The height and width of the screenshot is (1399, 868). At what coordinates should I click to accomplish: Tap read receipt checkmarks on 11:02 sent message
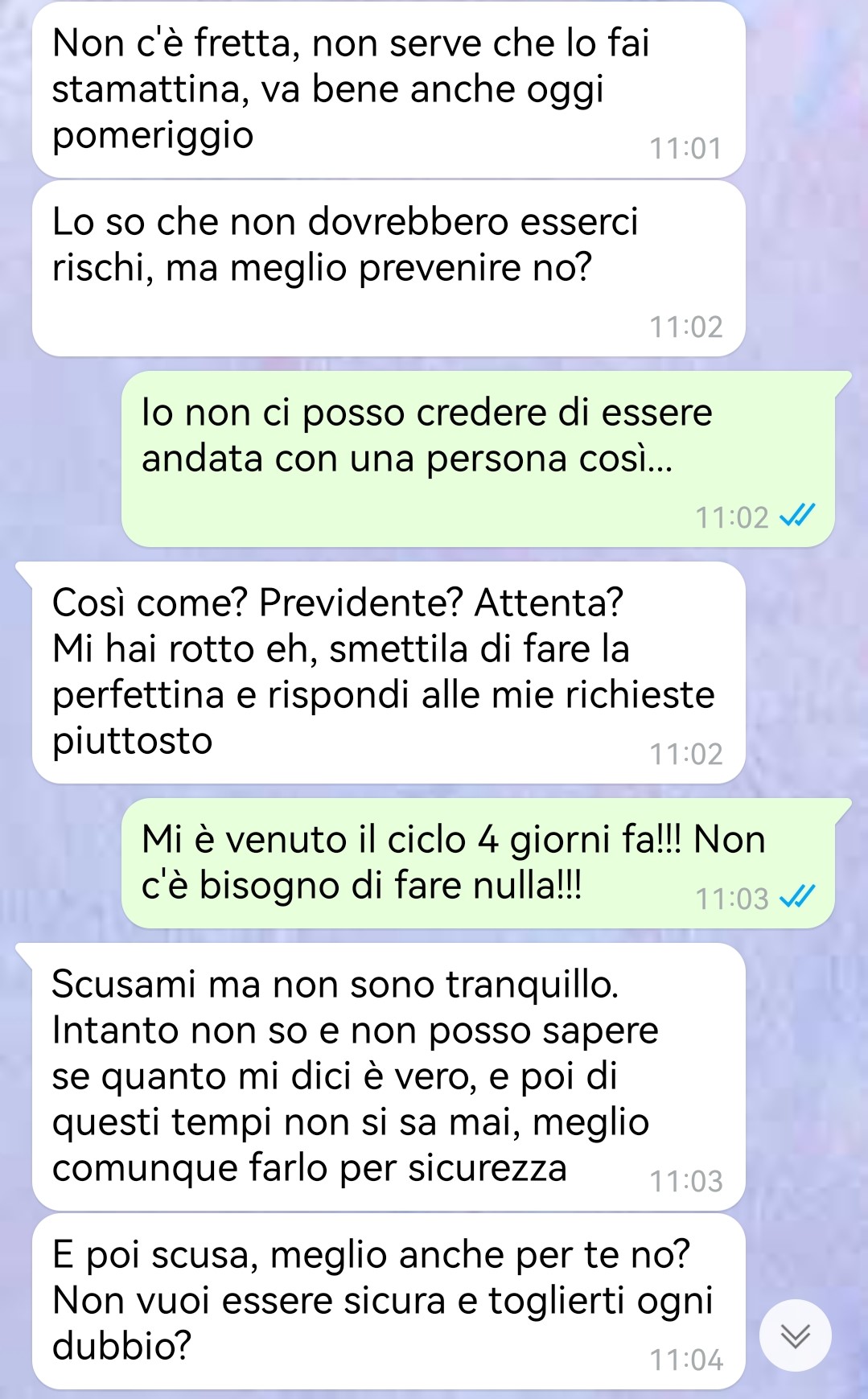[798, 516]
